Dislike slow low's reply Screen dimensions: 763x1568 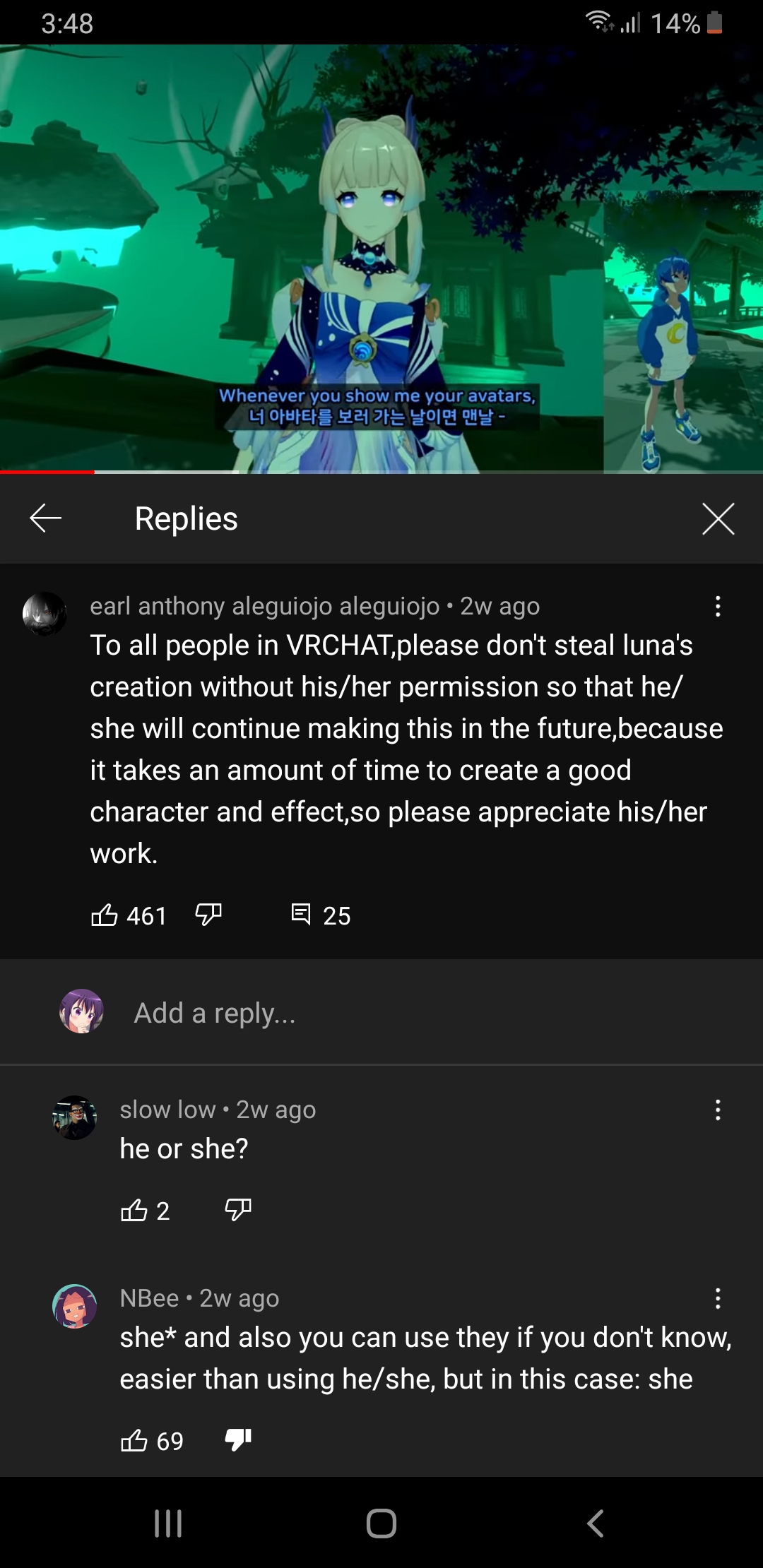tap(238, 1211)
